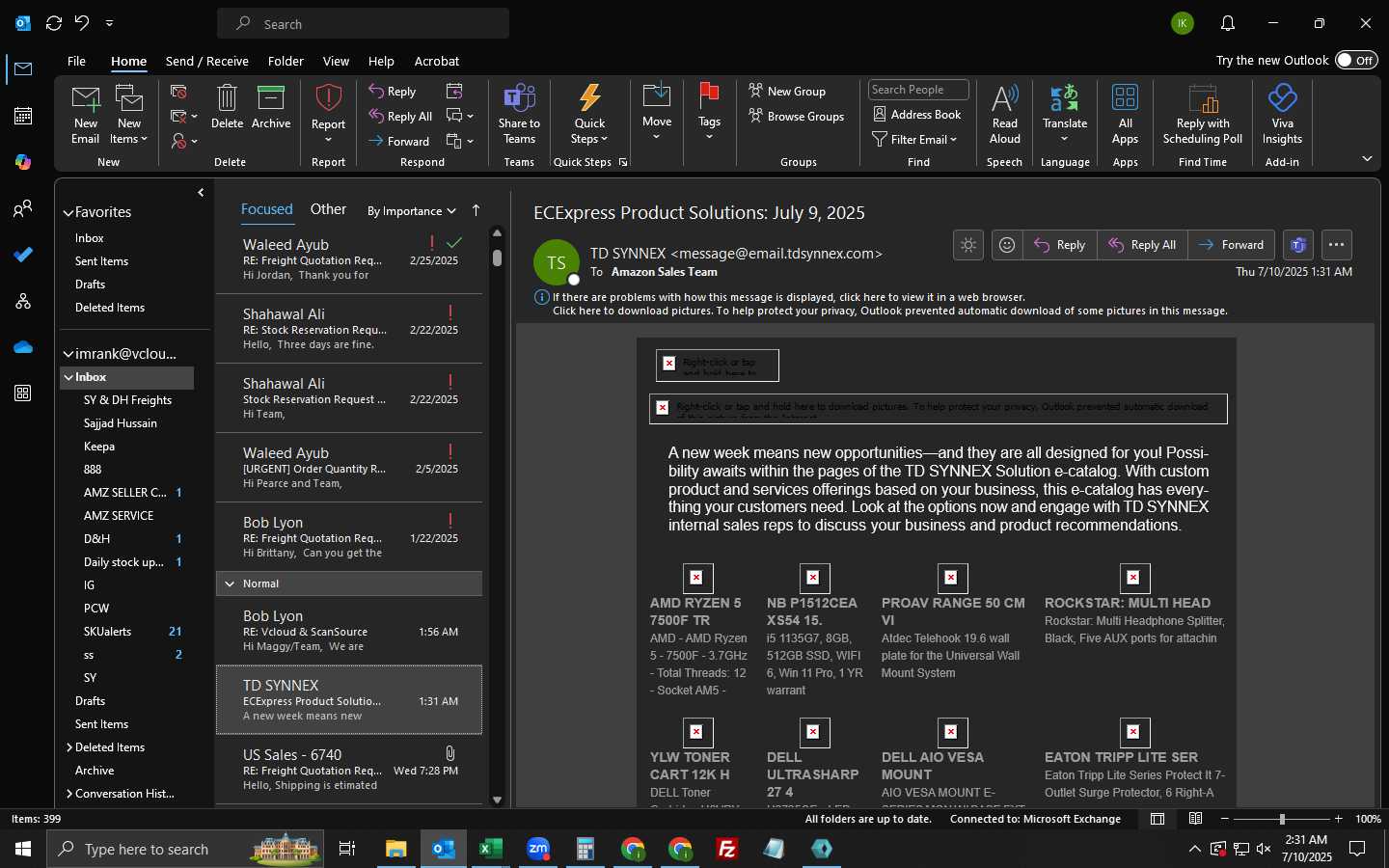Click the Search box at top
Viewport: 1389px width, 868px height.
click(x=364, y=23)
